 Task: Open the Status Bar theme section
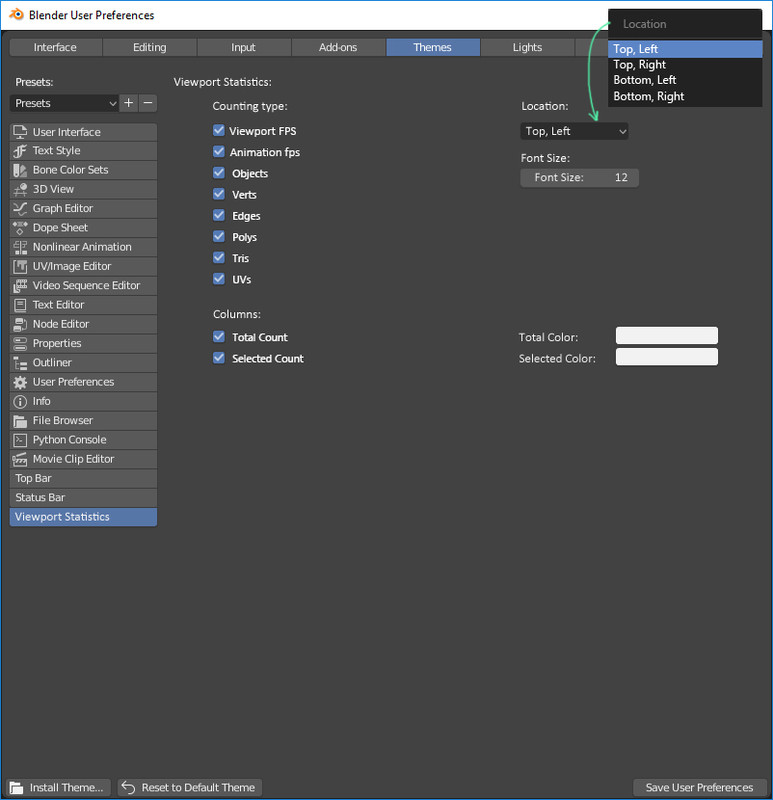83,498
